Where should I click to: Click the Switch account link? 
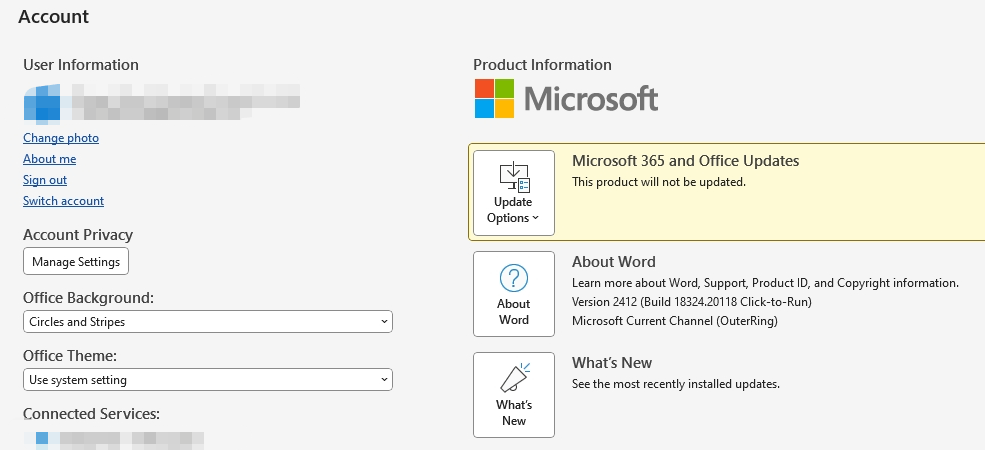[63, 200]
